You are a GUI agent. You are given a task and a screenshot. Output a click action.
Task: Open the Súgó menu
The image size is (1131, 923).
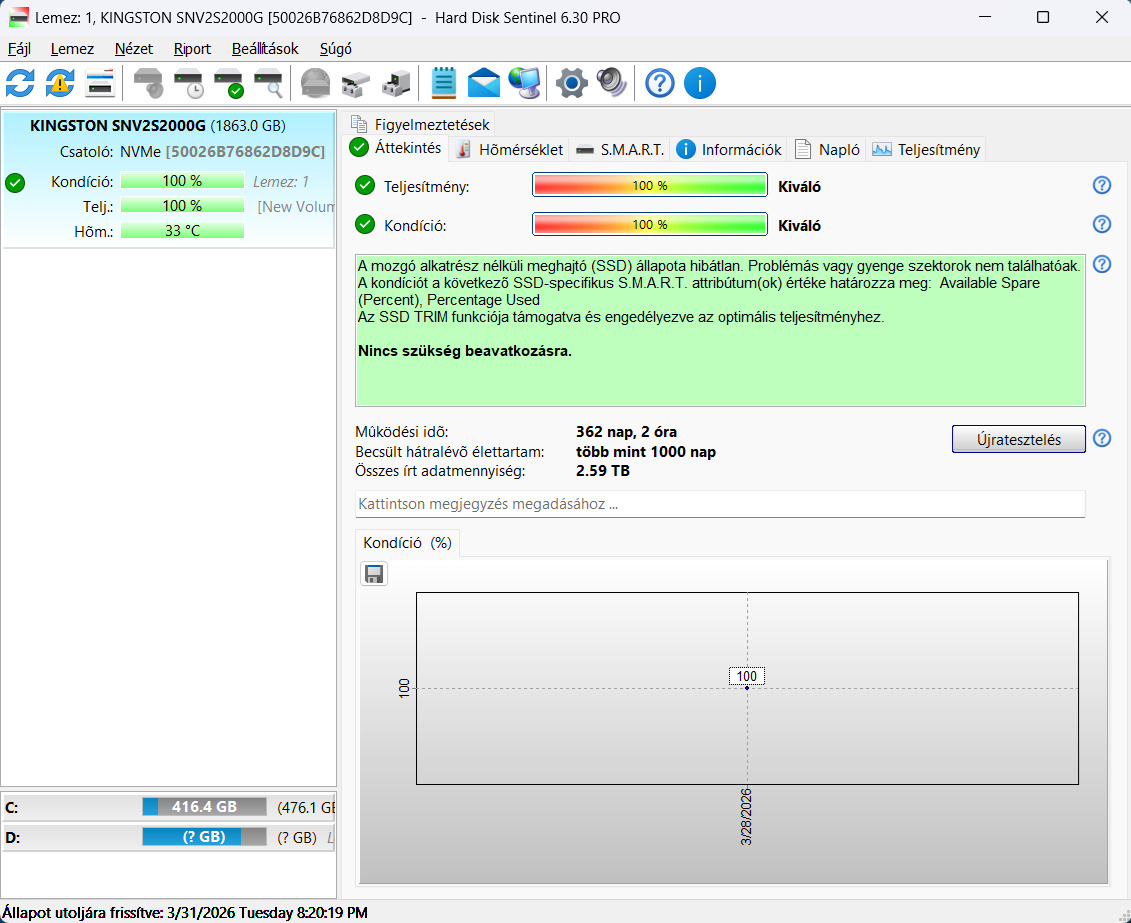click(335, 49)
